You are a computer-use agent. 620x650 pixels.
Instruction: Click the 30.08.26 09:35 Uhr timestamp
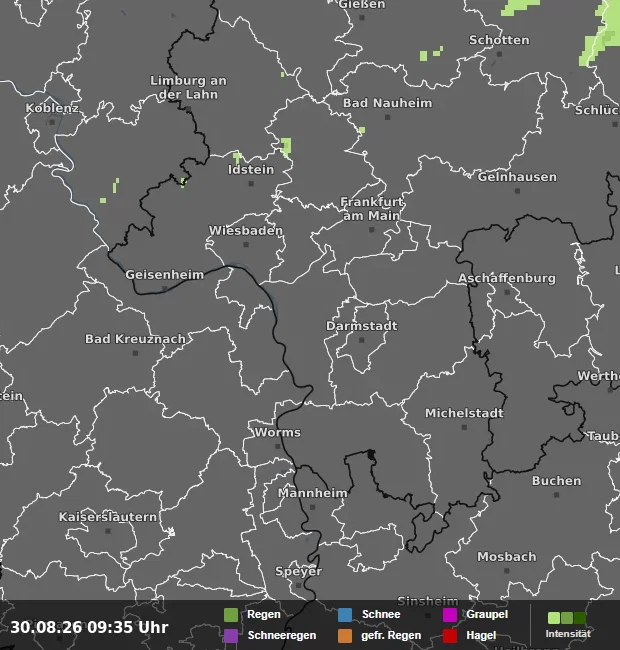pos(90,627)
